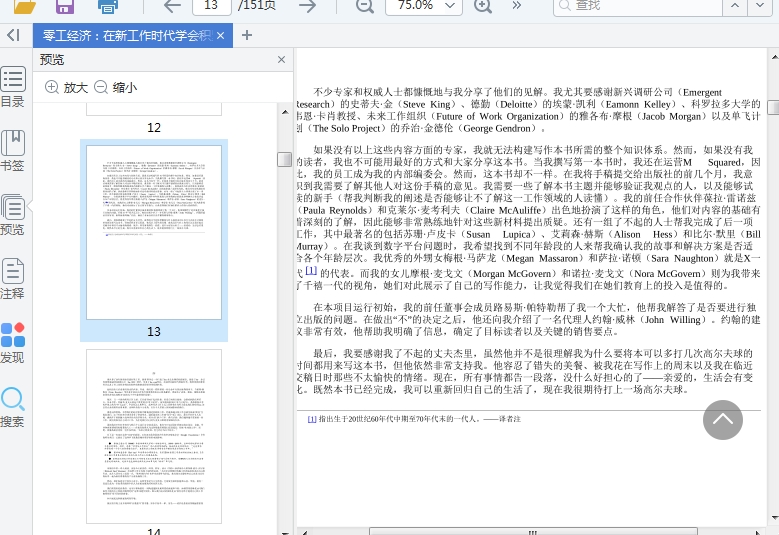The width and height of the screenshot is (779, 535).
Task: Click 放大 to enlarge thumbnails
Action: pos(66,88)
